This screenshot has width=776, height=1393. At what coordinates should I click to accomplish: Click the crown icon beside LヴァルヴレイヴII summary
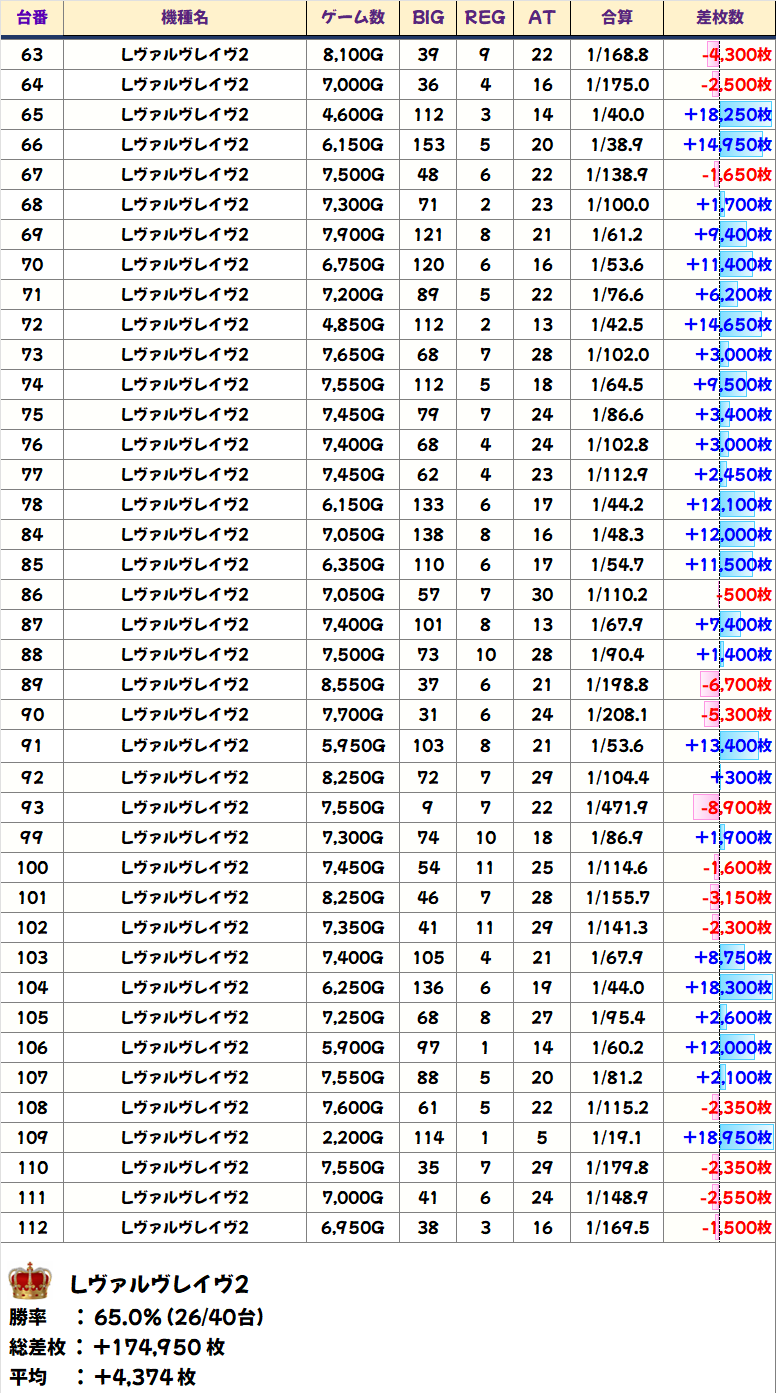pyautogui.click(x=29, y=1280)
